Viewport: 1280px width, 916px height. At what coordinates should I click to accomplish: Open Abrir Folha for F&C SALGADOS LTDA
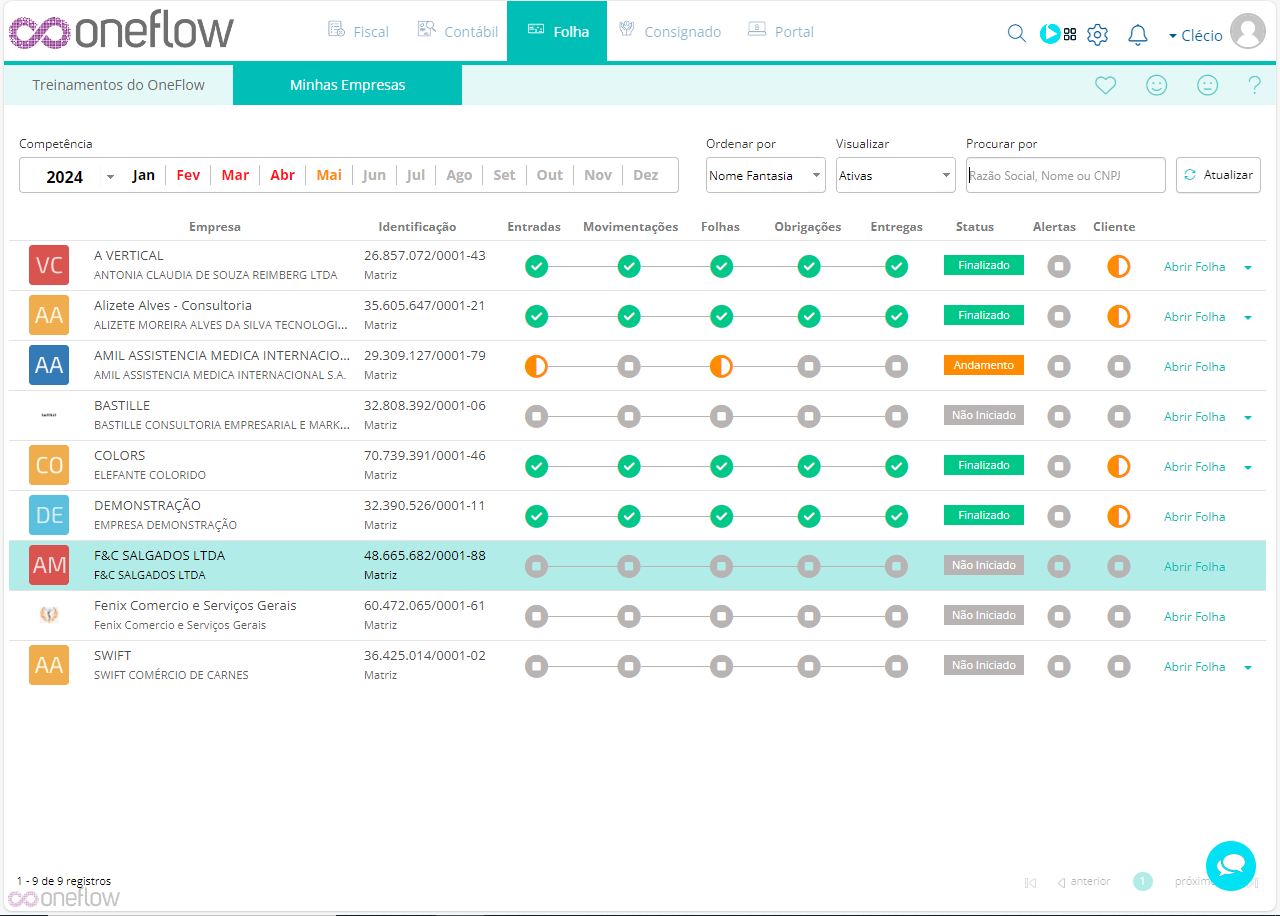coord(1194,567)
